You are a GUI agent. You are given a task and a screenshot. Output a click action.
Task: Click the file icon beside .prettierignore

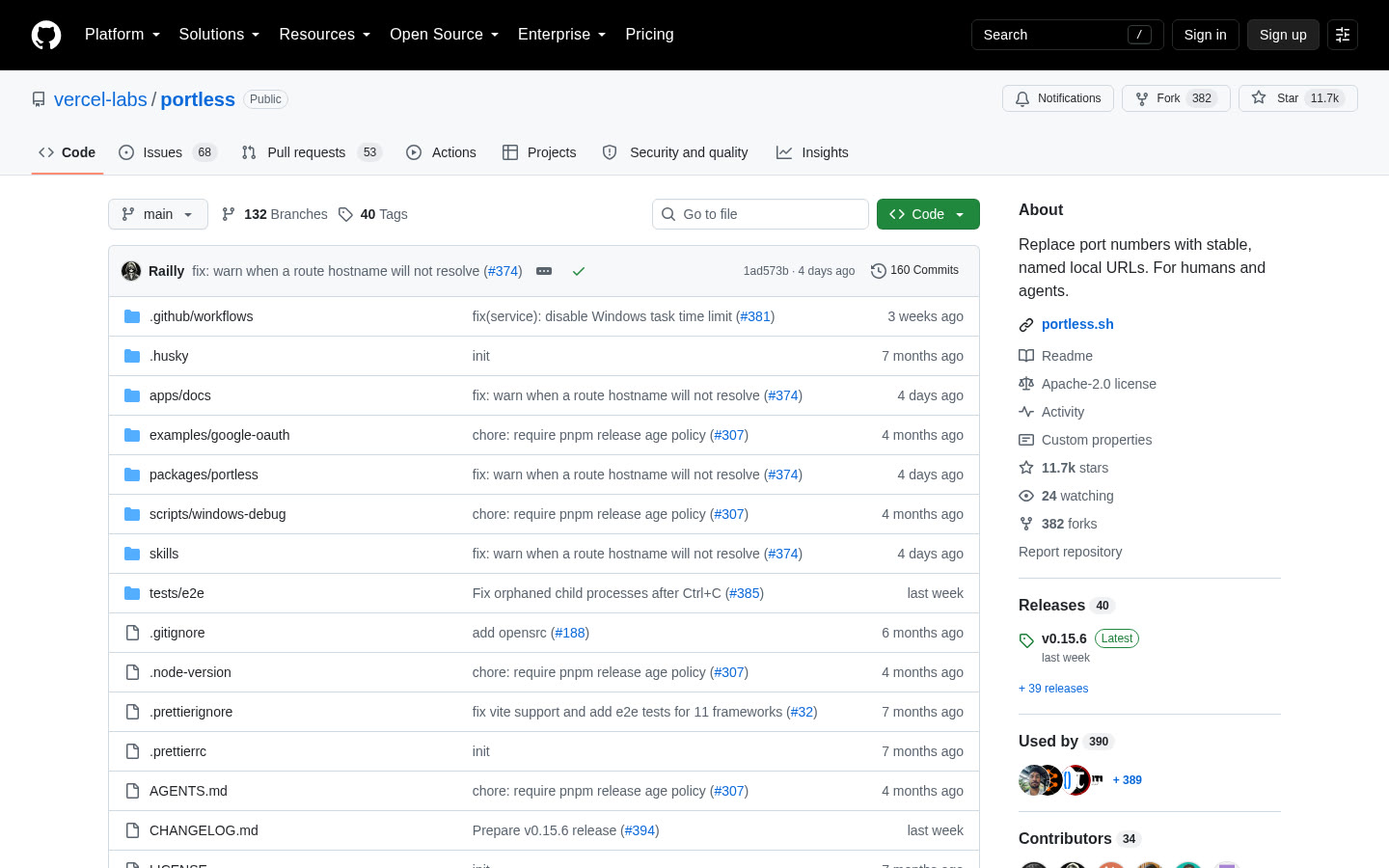point(132,712)
